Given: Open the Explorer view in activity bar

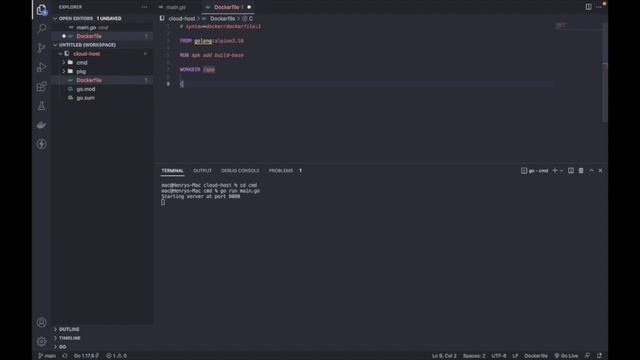Looking at the screenshot, I should [41, 10].
